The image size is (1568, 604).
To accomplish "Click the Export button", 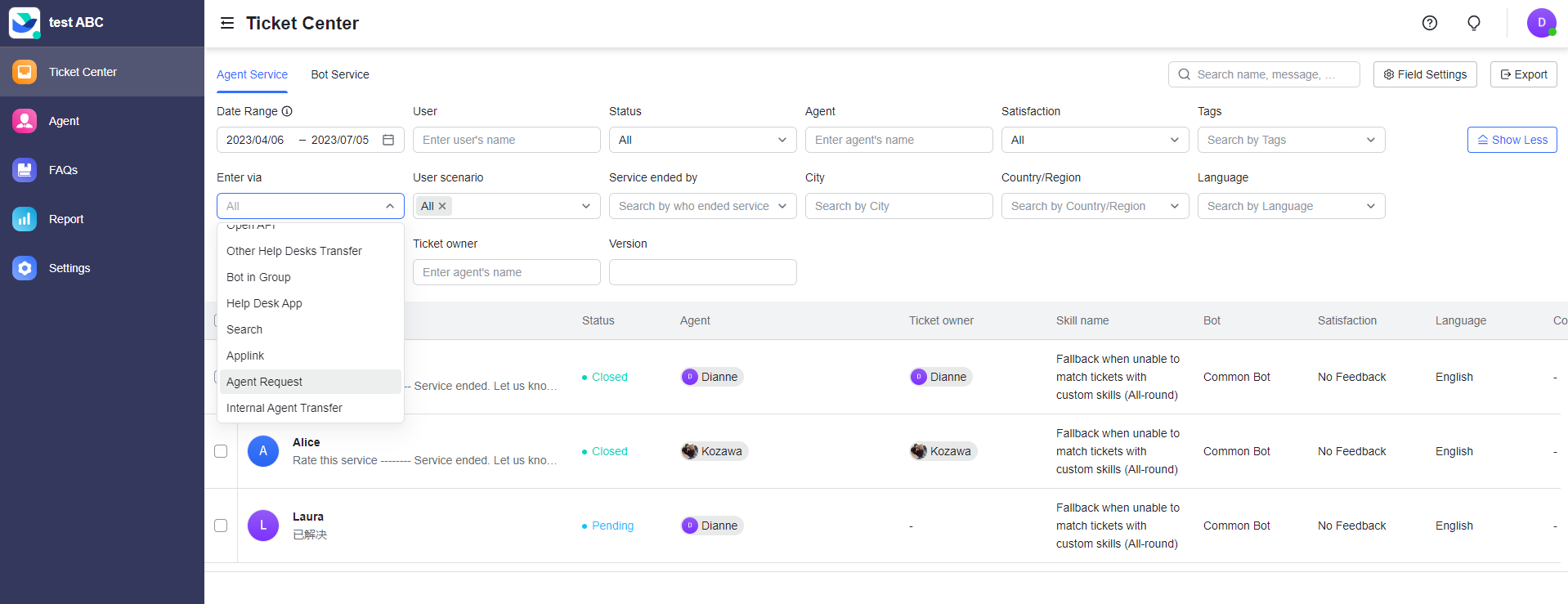I will tap(1523, 74).
